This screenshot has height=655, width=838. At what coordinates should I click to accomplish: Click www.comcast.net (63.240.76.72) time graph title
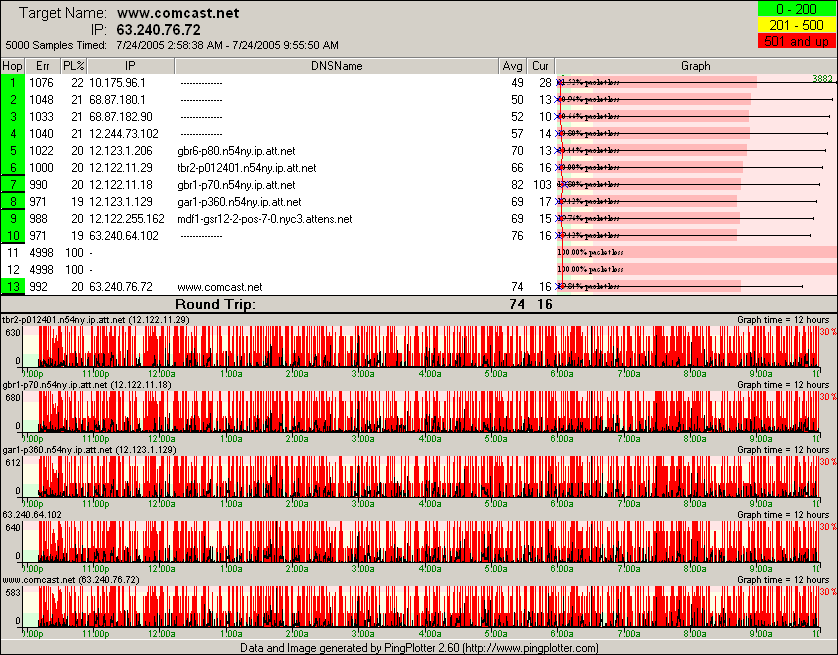[x=71, y=580]
